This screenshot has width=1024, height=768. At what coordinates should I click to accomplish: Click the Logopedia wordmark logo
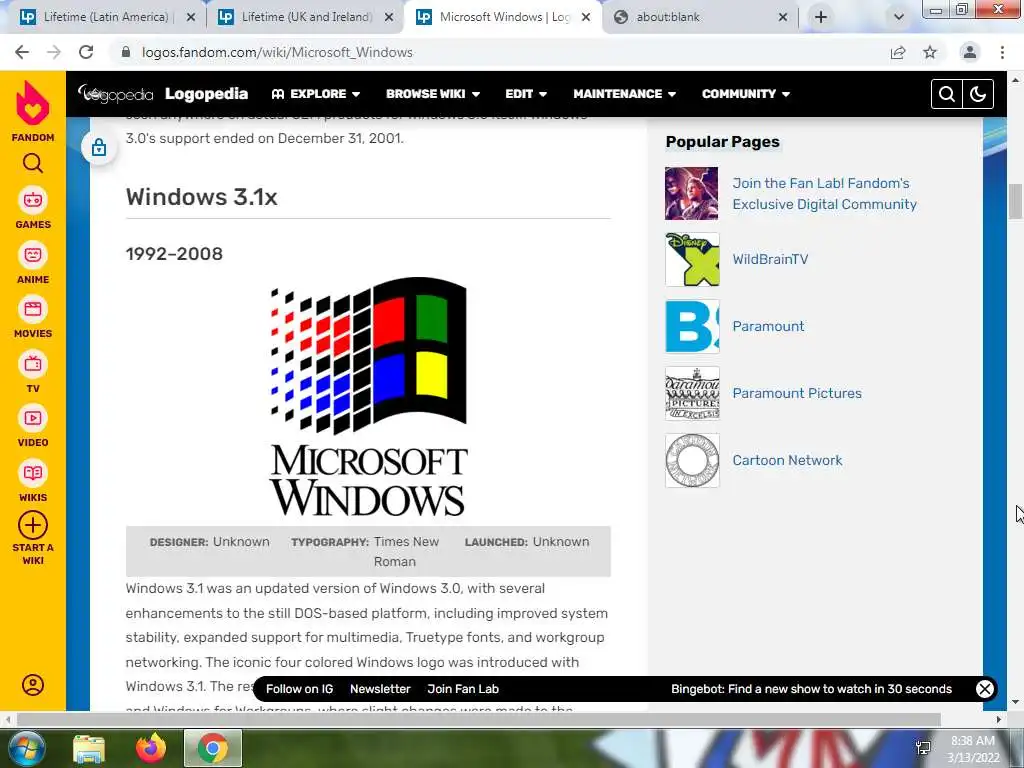tap(116, 94)
